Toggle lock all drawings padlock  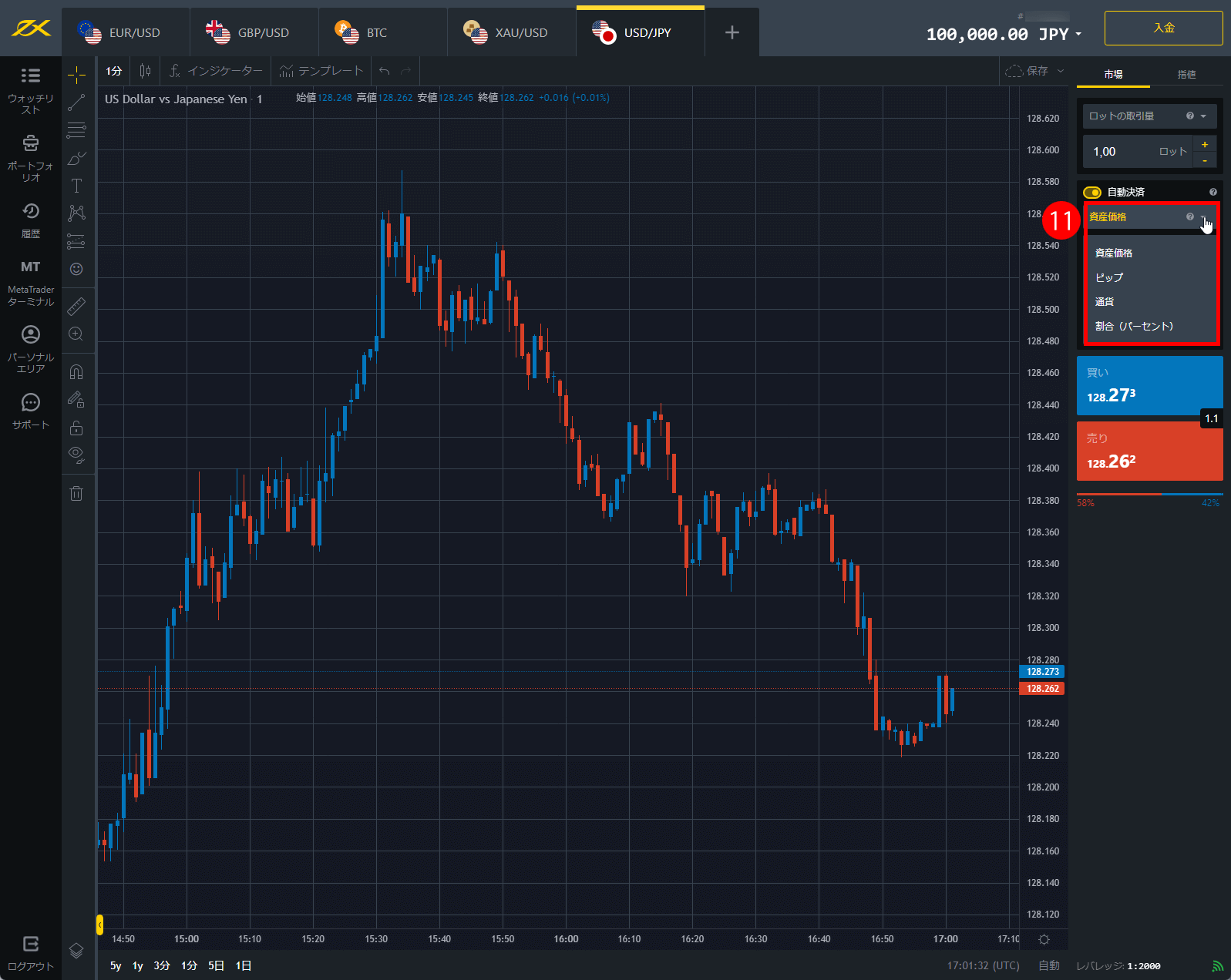(x=76, y=428)
